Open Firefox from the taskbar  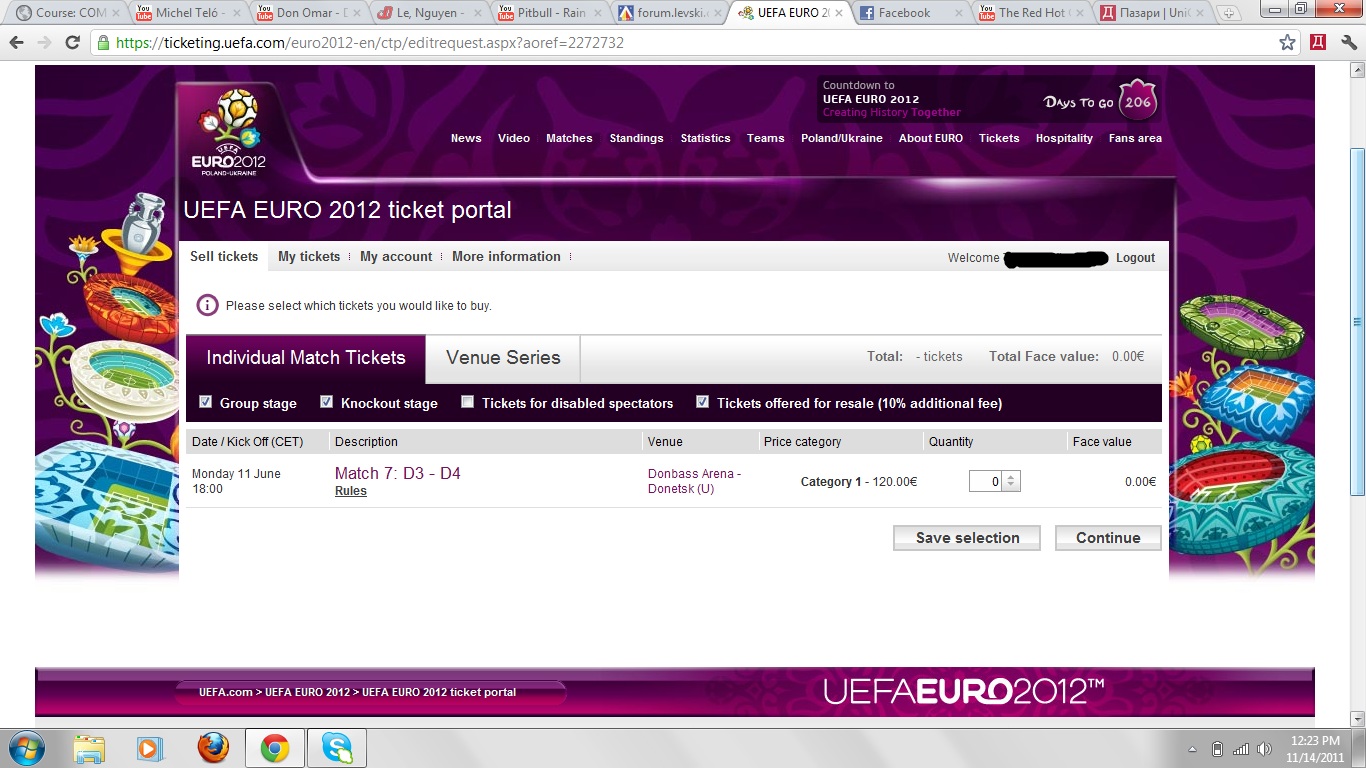click(212, 748)
